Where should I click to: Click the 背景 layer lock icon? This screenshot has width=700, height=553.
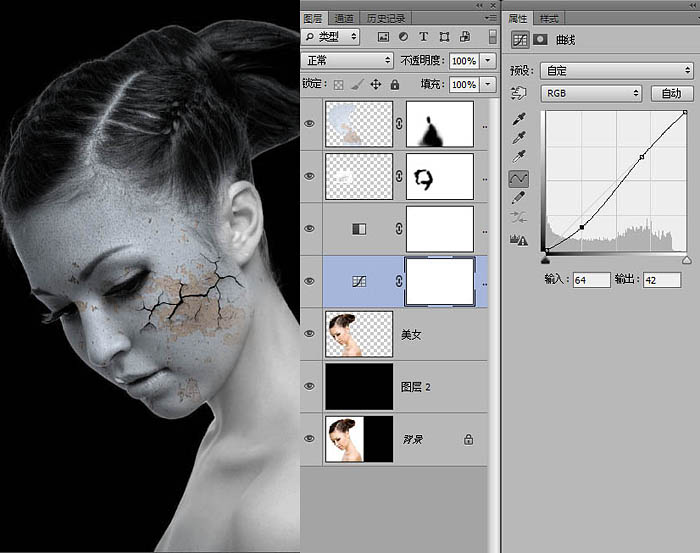point(468,439)
